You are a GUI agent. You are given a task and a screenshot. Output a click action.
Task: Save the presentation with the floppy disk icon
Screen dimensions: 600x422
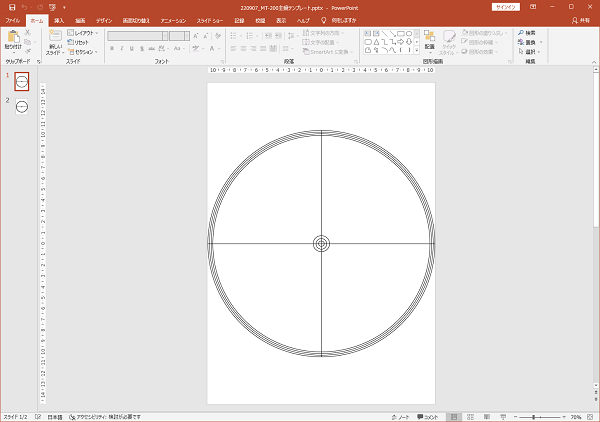point(12,7)
